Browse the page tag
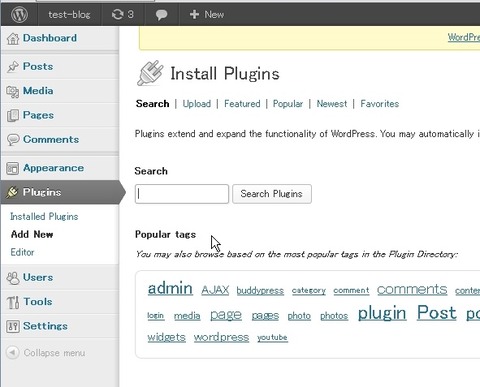The width and height of the screenshot is (480, 387). (x=226, y=315)
